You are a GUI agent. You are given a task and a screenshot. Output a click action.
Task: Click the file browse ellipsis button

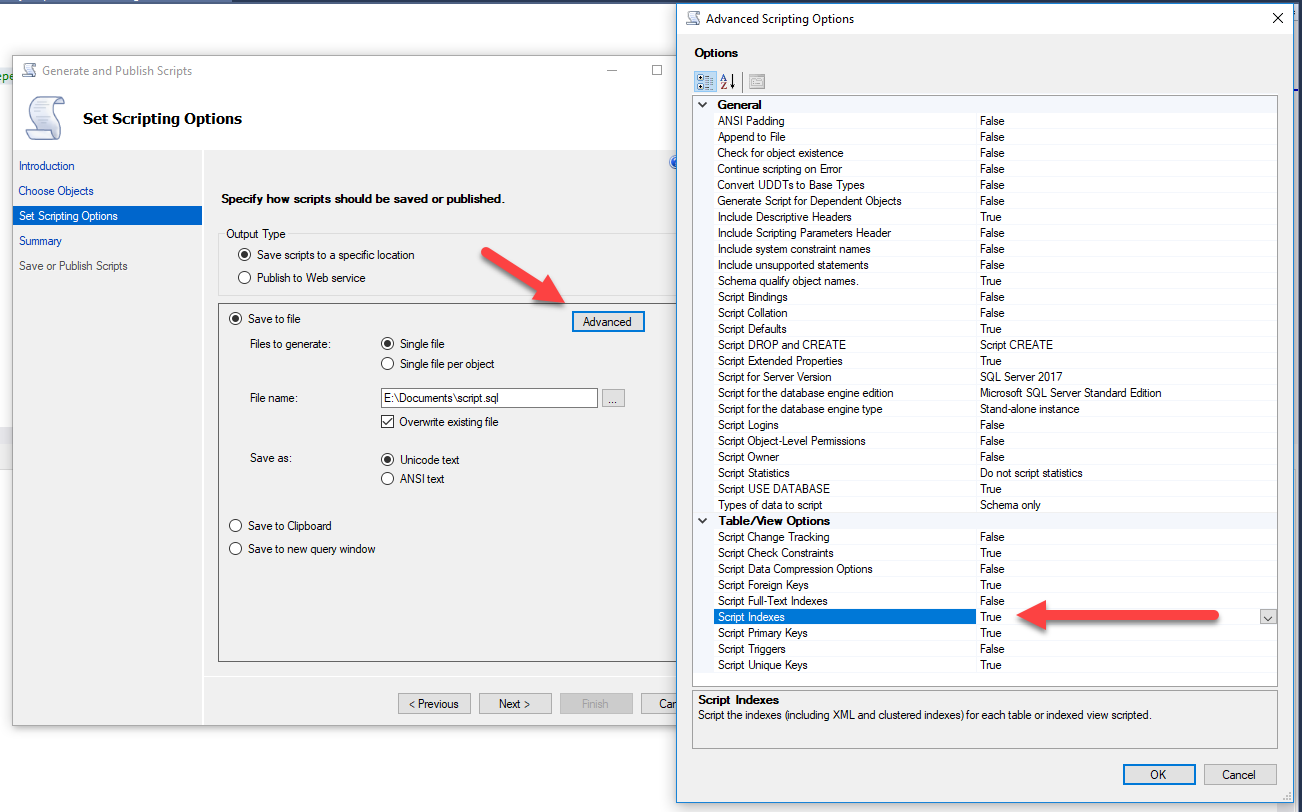point(614,398)
